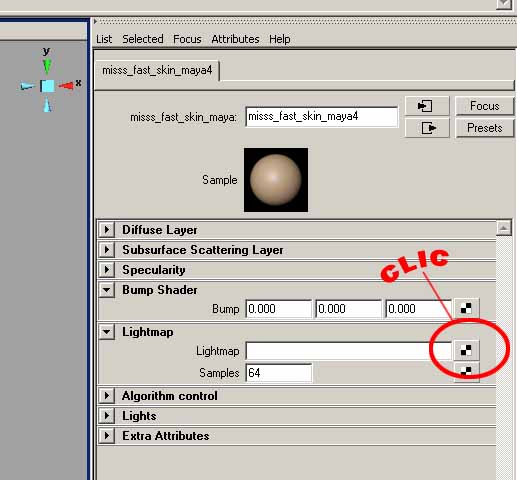
Task: Expand the Diffuse Layer section
Action: point(107,230)
